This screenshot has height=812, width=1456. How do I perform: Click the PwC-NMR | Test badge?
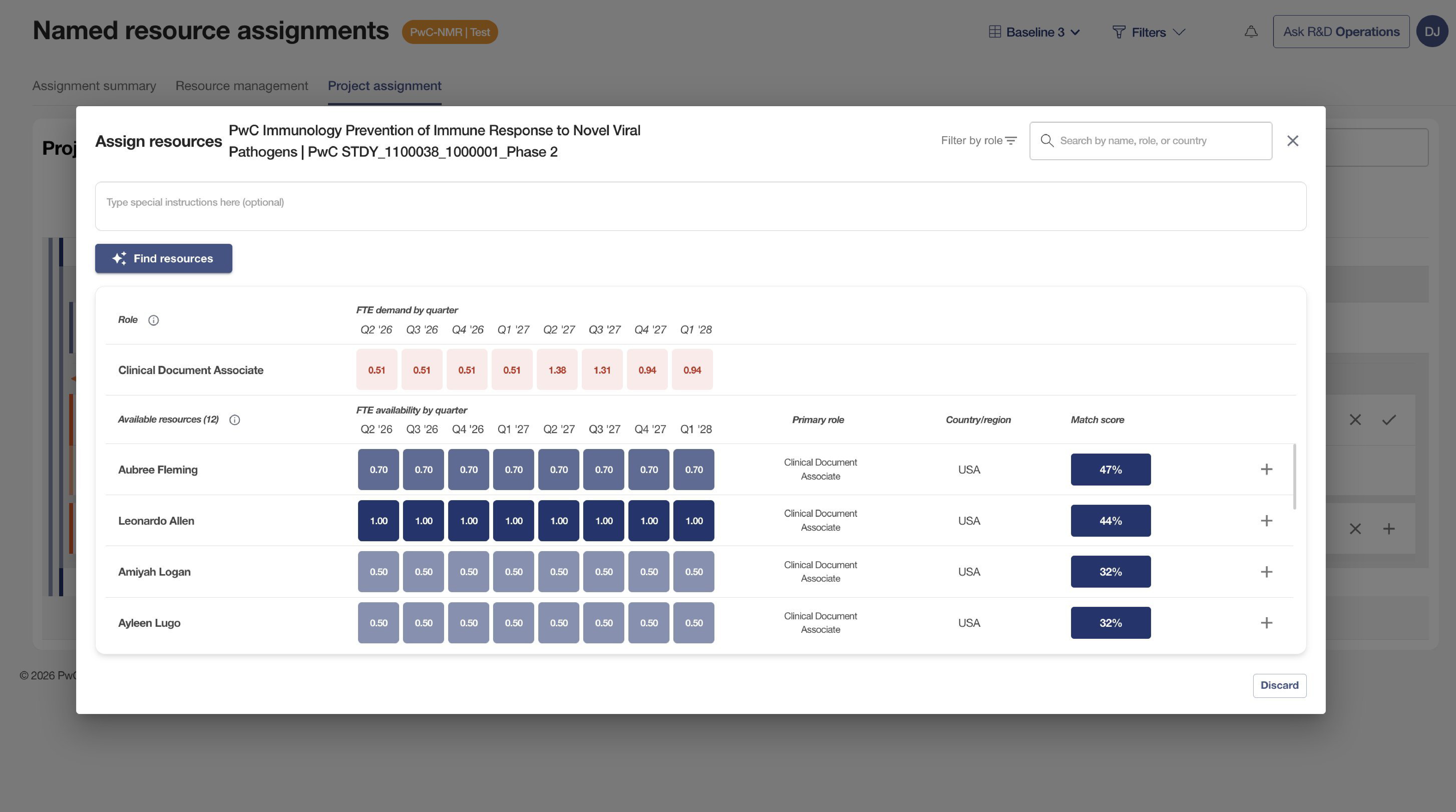(449, 32)
